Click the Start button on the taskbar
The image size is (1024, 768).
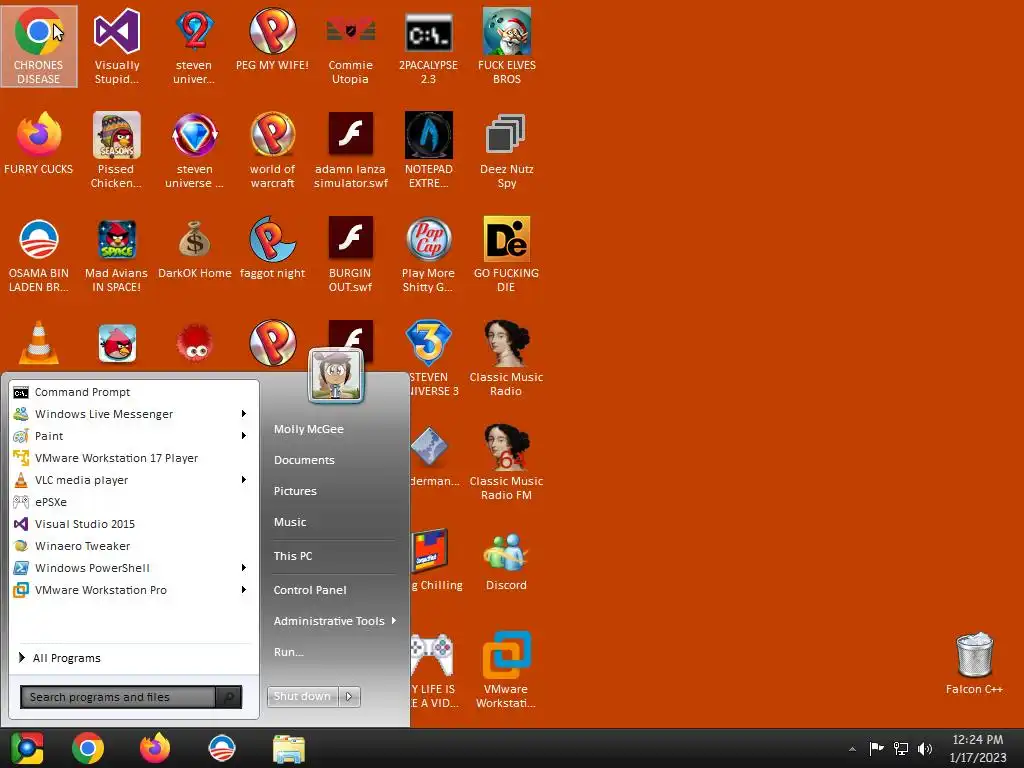(27, 748)
